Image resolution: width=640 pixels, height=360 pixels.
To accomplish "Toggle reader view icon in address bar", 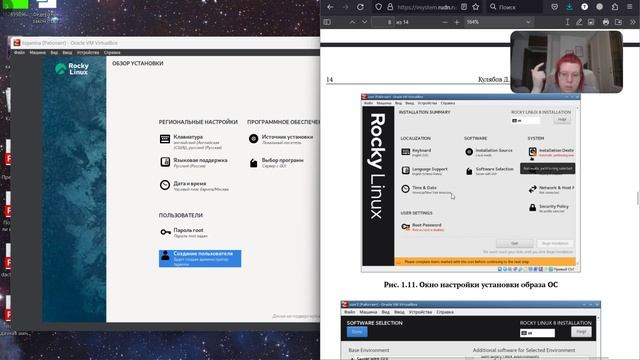I will [x=464, y=7].
